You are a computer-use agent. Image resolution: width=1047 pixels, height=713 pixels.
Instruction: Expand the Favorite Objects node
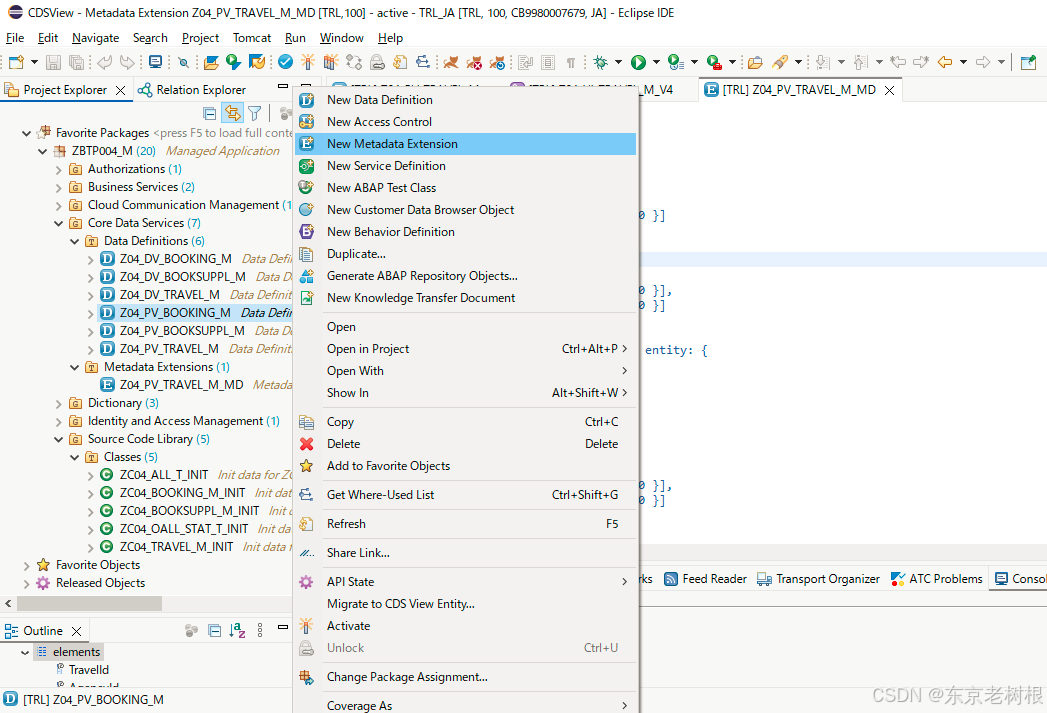(x=27, y=565)
